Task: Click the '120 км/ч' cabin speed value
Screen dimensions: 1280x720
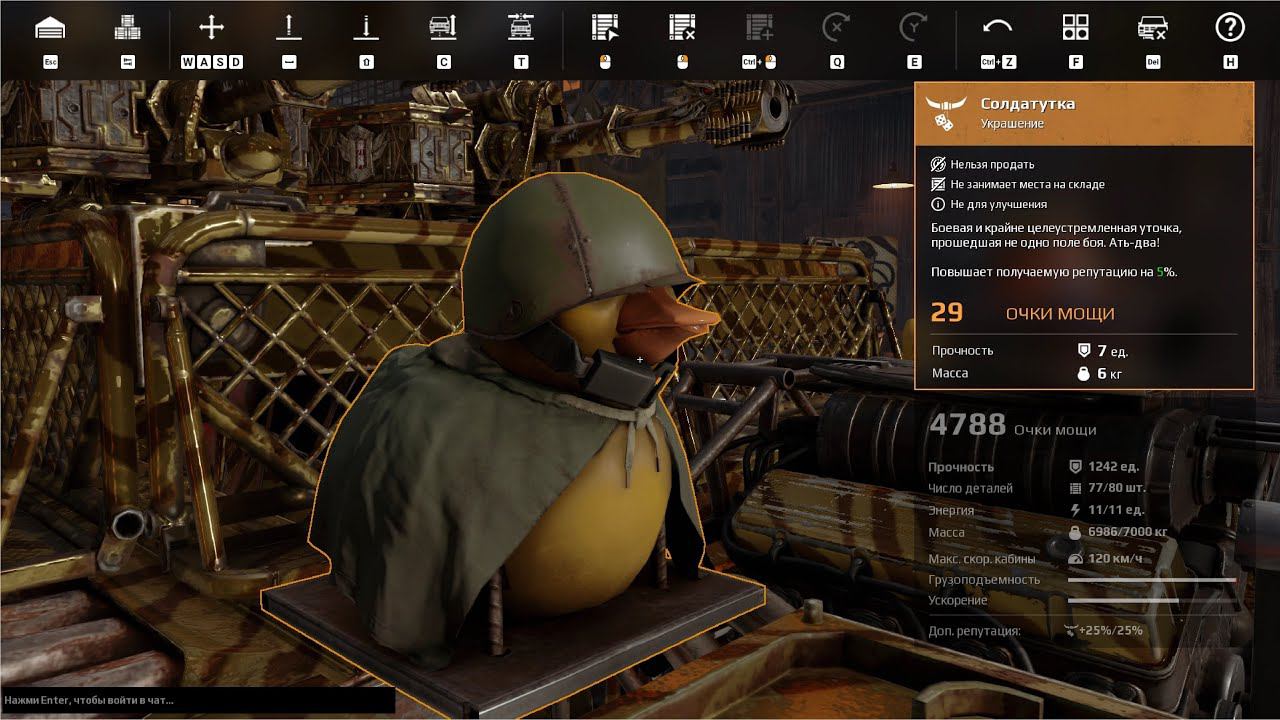Action: coord(1115,558)
